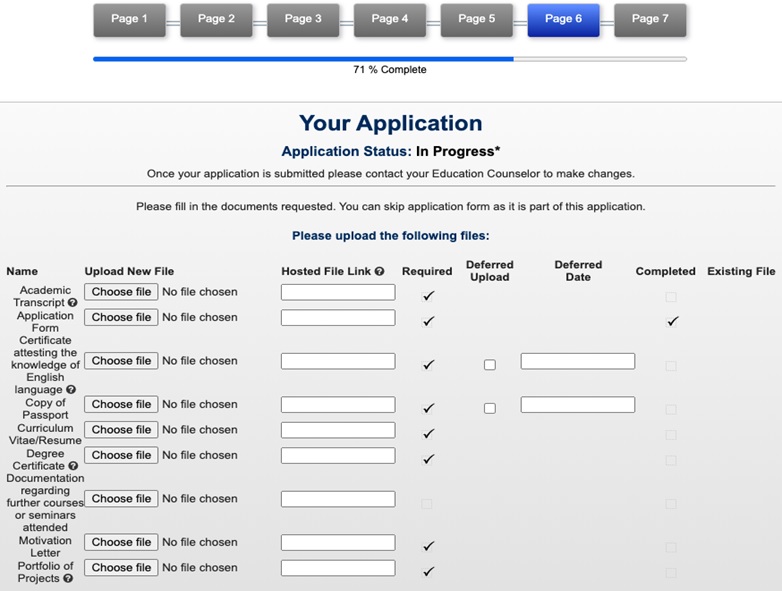Enable Deferred Upload for Copy of Passport
Screen dimensions: 782x591
(490, 408)
